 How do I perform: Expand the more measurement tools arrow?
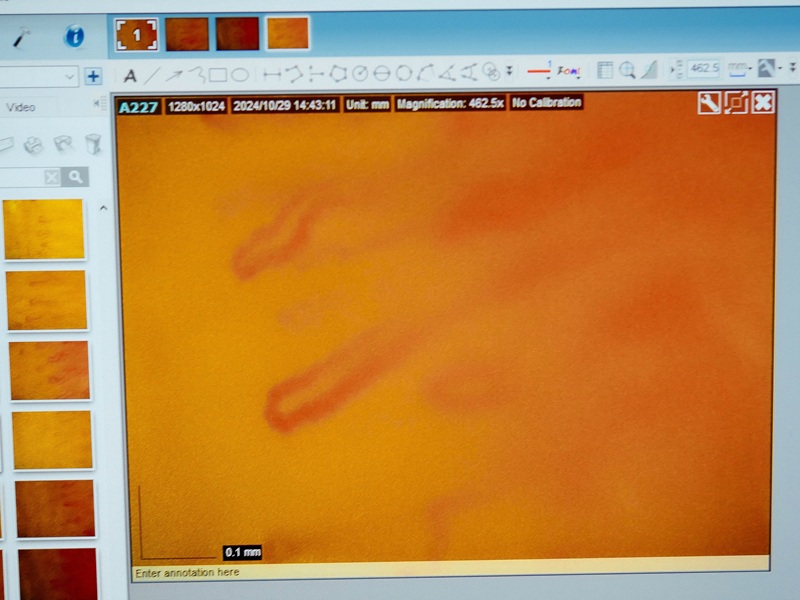[x=510, y=71]
